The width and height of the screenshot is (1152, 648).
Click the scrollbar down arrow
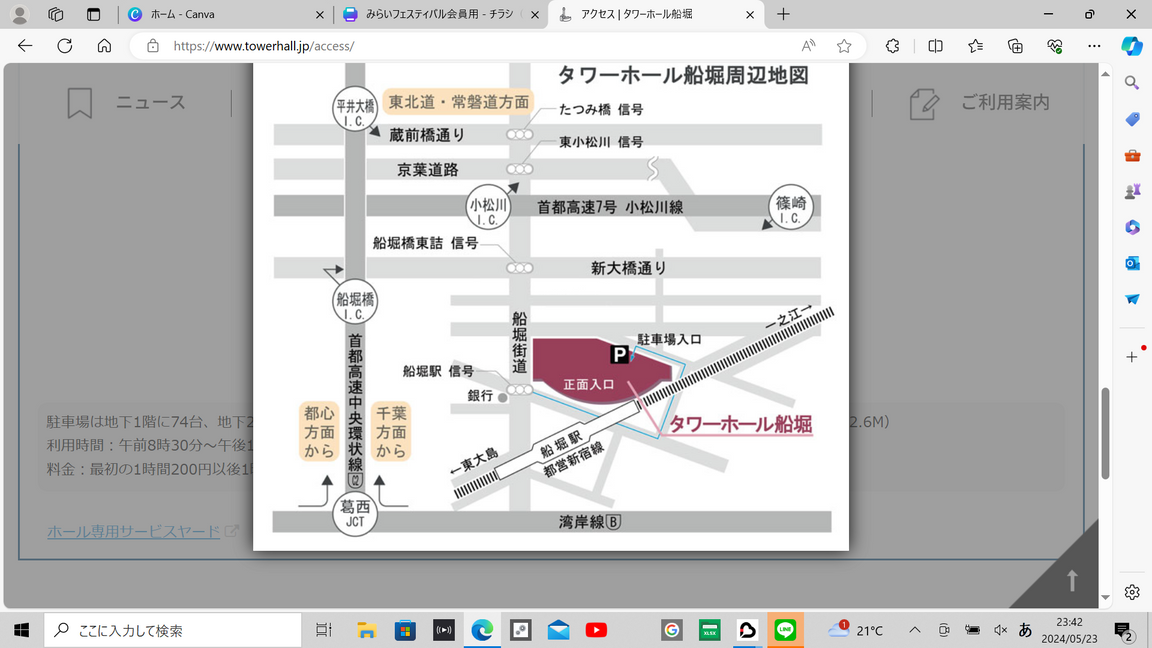pos(1105,597)
